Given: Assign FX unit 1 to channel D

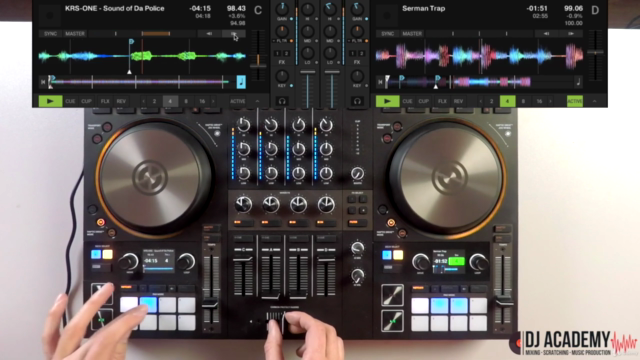Looking at the screenshot, I should coord(353,53).
